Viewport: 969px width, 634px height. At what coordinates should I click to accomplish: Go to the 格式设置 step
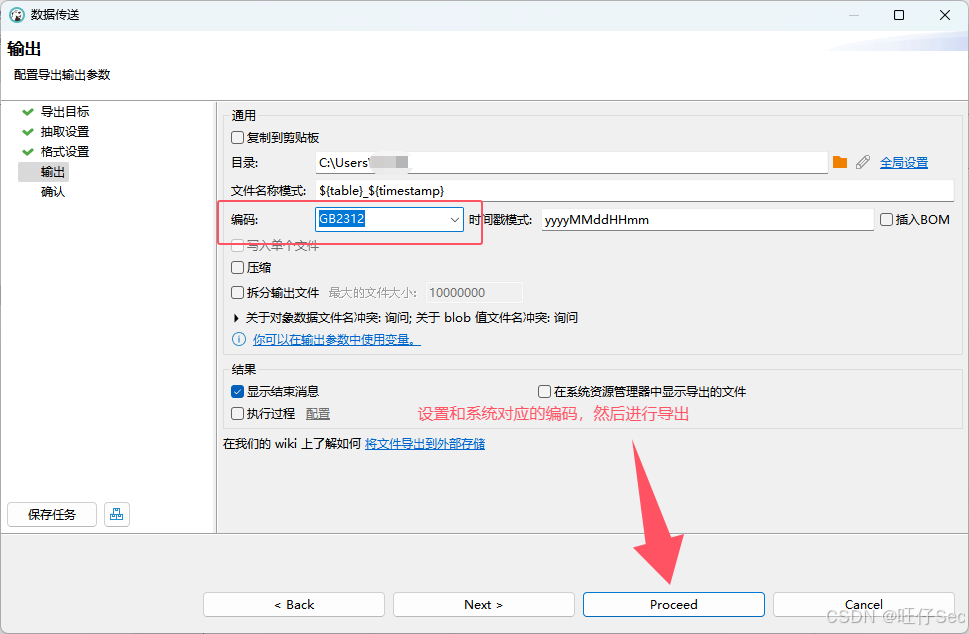tap(65, 151)
